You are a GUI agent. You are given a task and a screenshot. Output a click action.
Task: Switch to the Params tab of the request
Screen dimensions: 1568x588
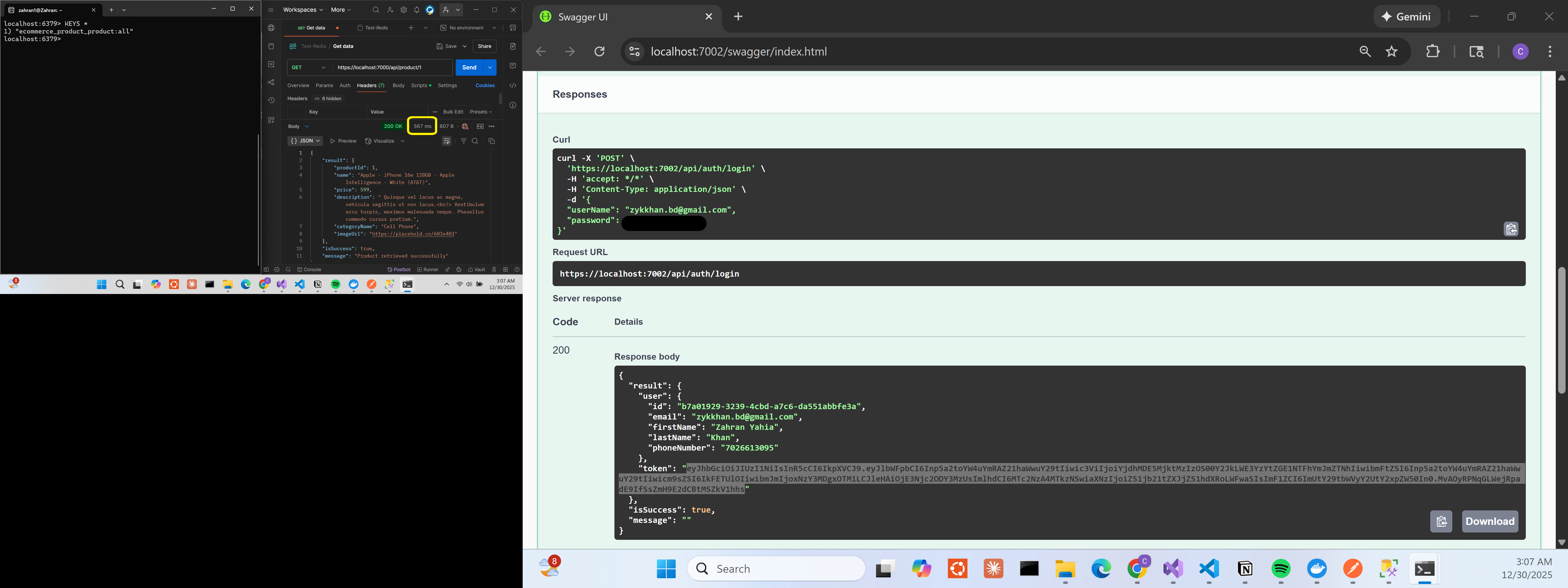(324, 85)
